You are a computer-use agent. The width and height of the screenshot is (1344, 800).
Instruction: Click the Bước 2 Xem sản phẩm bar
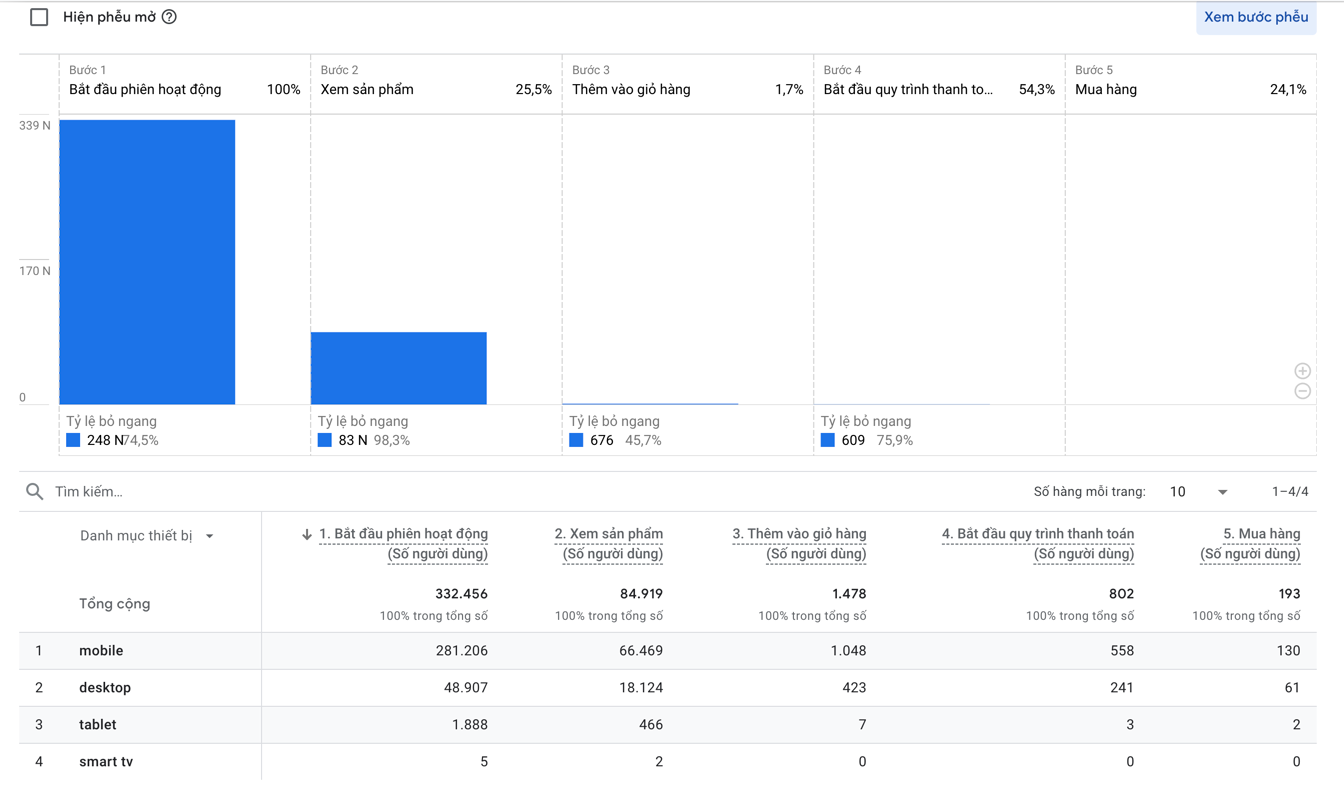click(398, 368)
